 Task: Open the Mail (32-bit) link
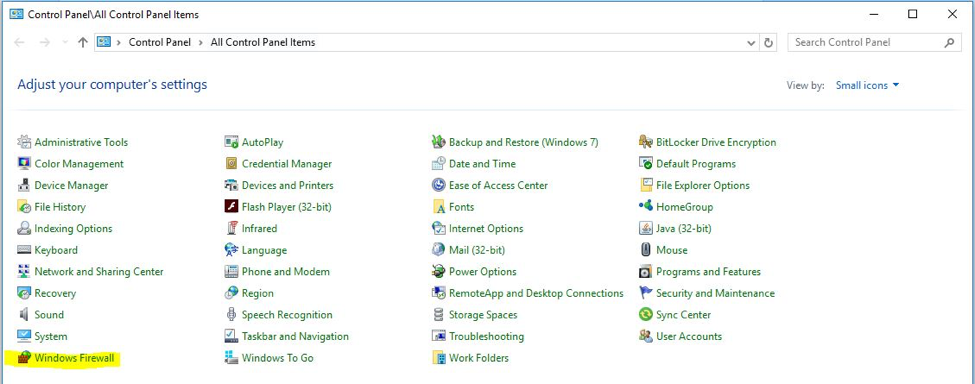click(477, 250)
